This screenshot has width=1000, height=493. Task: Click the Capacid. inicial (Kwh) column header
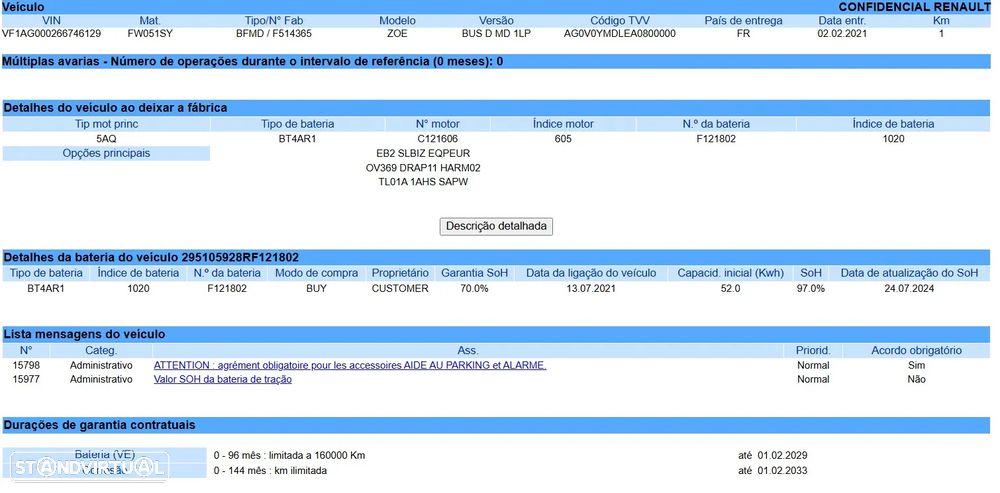[730, 273]
